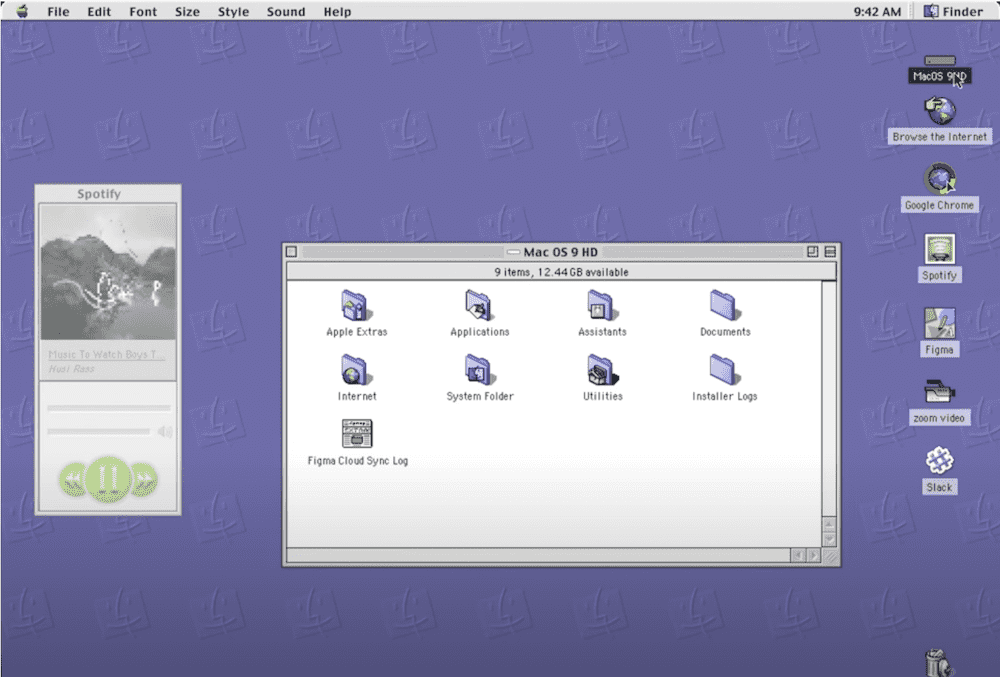Open the Font menu
This screenshot has height=677, width=1000.
143,11
